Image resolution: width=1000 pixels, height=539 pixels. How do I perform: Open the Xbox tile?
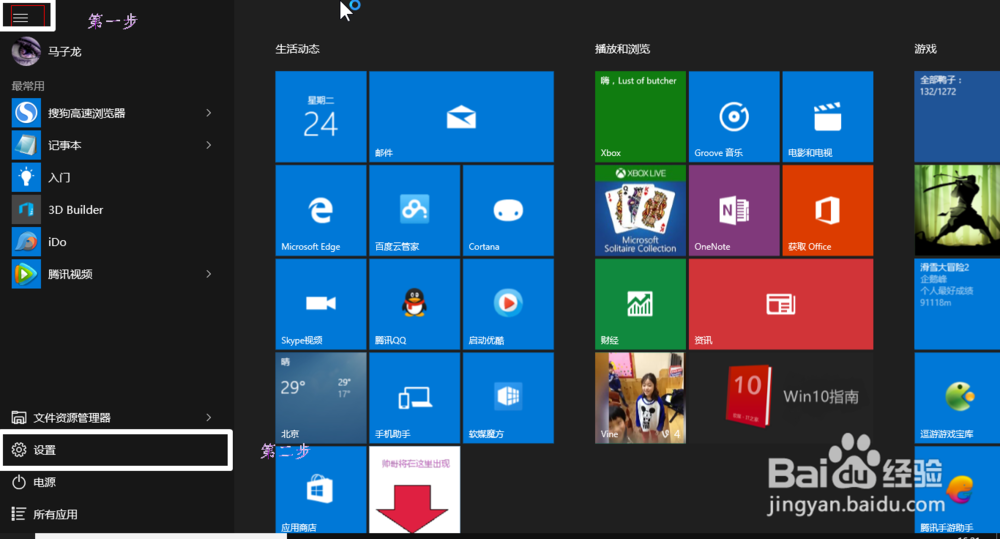(x=640, y=117)
